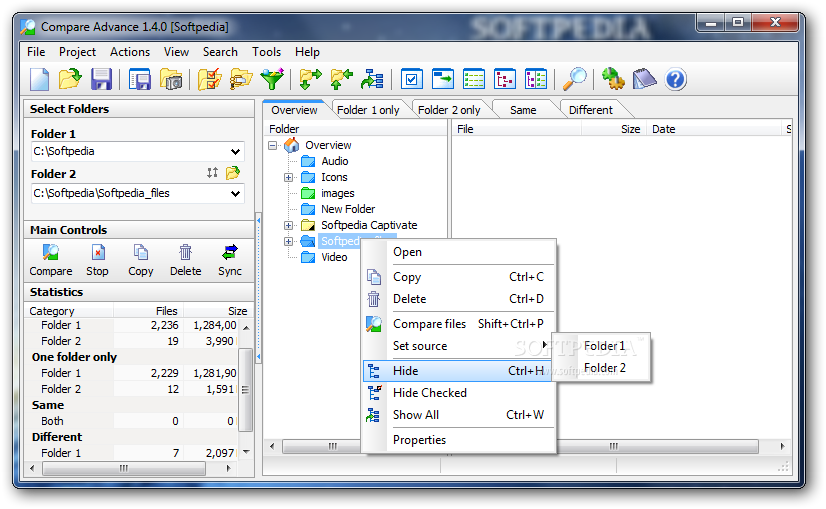Viewport: 826px width, 509px height.
Task: Click the magnifying glass search icon
Action: [x=574, y=80]
